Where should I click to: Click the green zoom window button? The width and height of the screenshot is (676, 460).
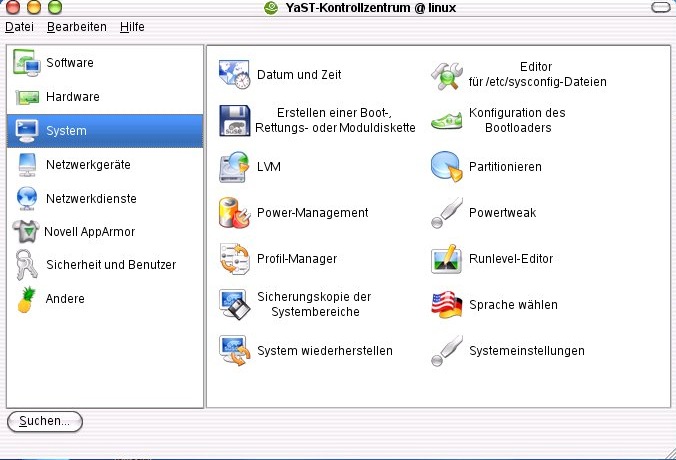(x=55, y=6)
